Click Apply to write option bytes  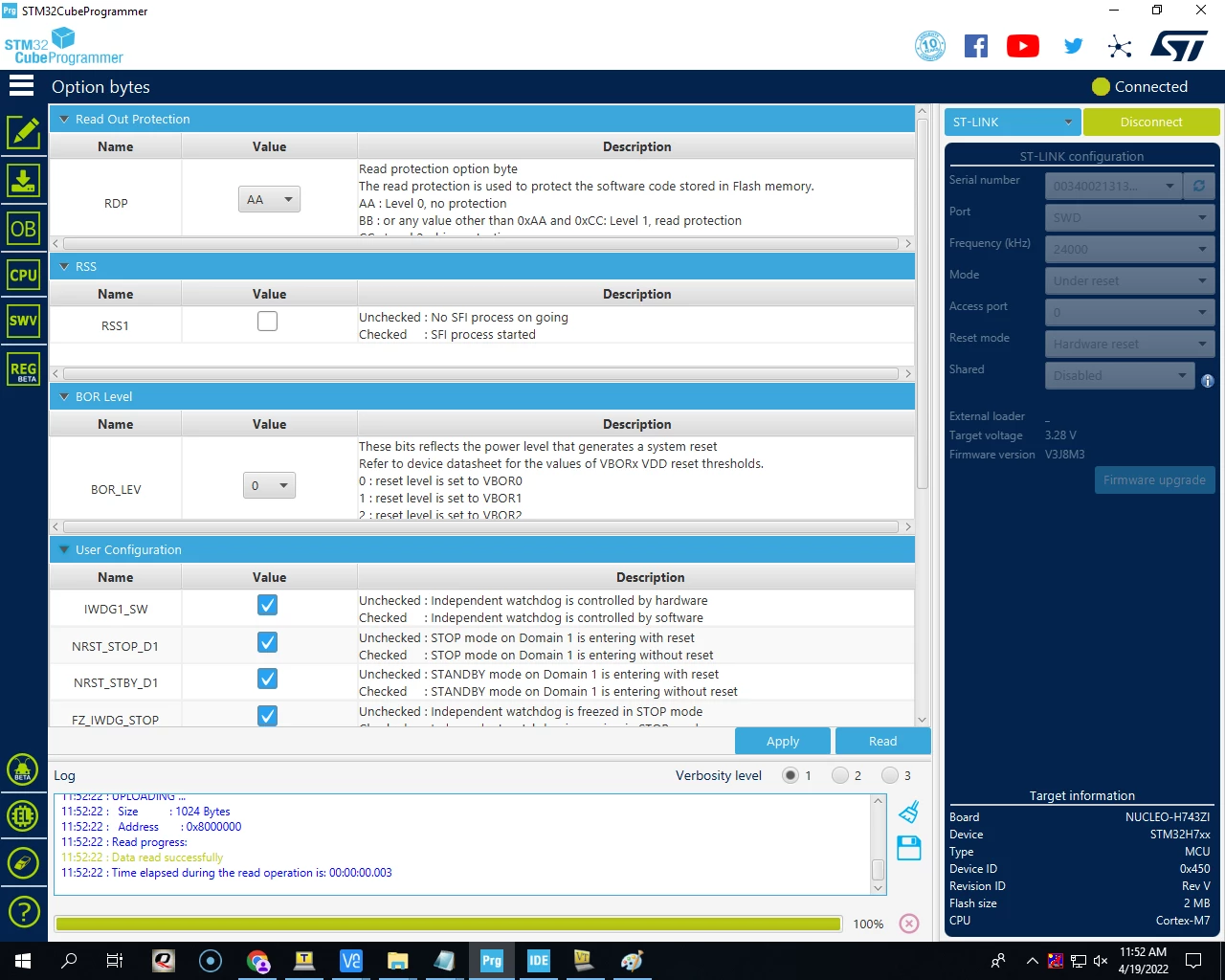click(x=783, y=741)
